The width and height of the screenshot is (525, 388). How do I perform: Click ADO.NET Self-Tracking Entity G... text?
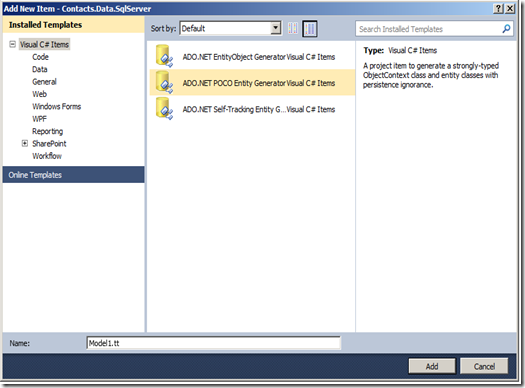click(x=233, y=109)
